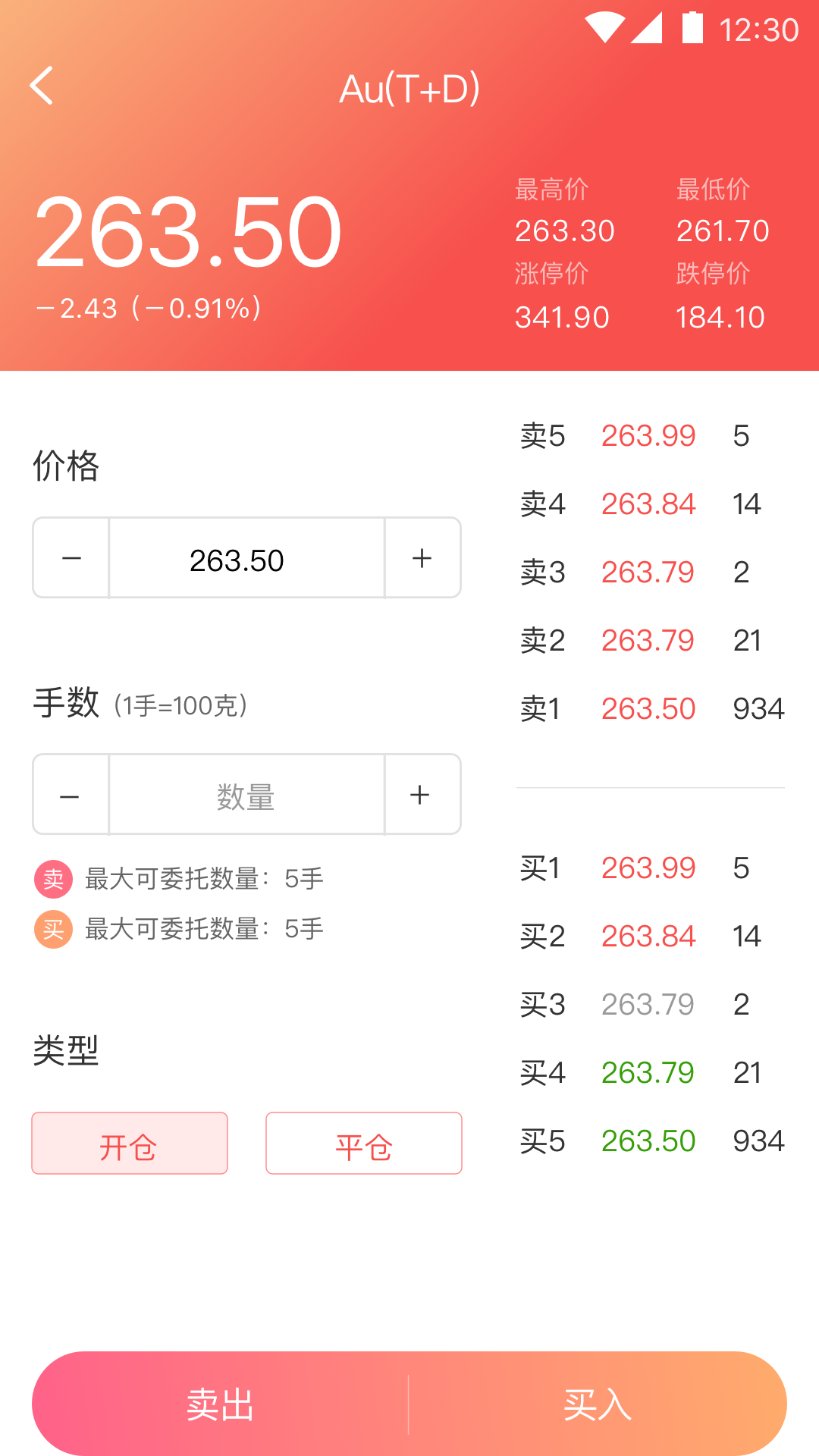Increase lot quantity with plus button
This screenshot has width=819, height=1456.
click(421, 795)
